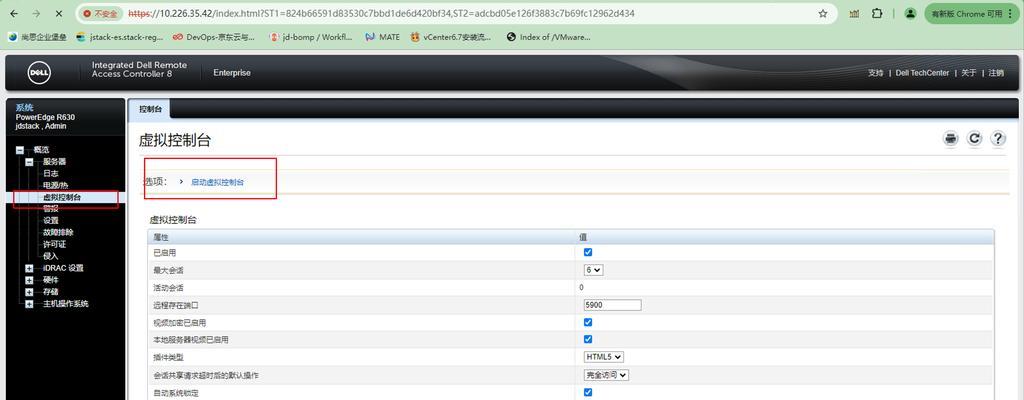Click the 支持 link in the header
1024x400 pixels.
[875, 73]
